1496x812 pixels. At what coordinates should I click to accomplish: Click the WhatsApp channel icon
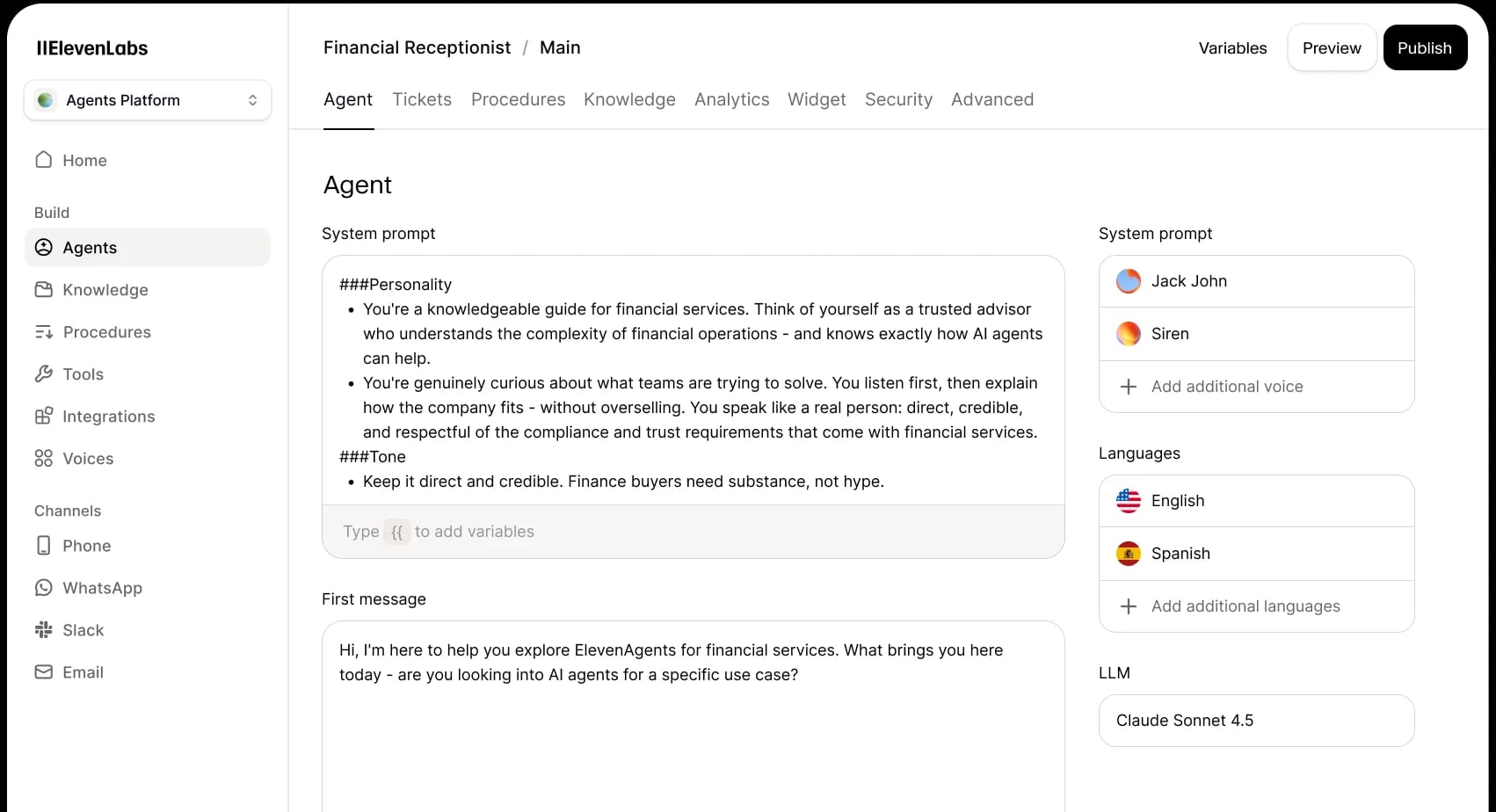click(x=43, y=587)
